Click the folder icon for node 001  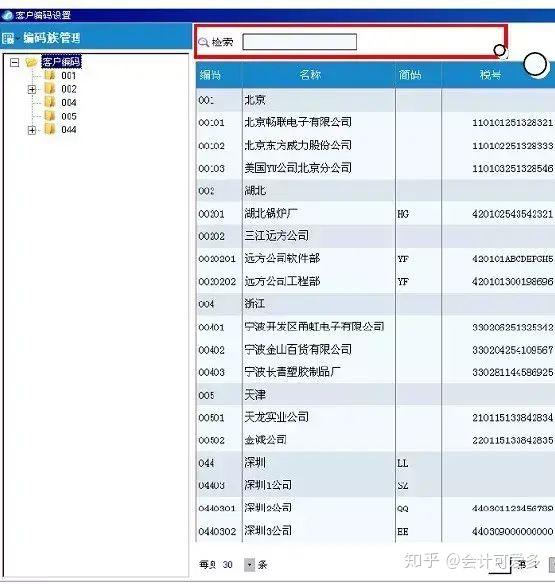(50, 76)
